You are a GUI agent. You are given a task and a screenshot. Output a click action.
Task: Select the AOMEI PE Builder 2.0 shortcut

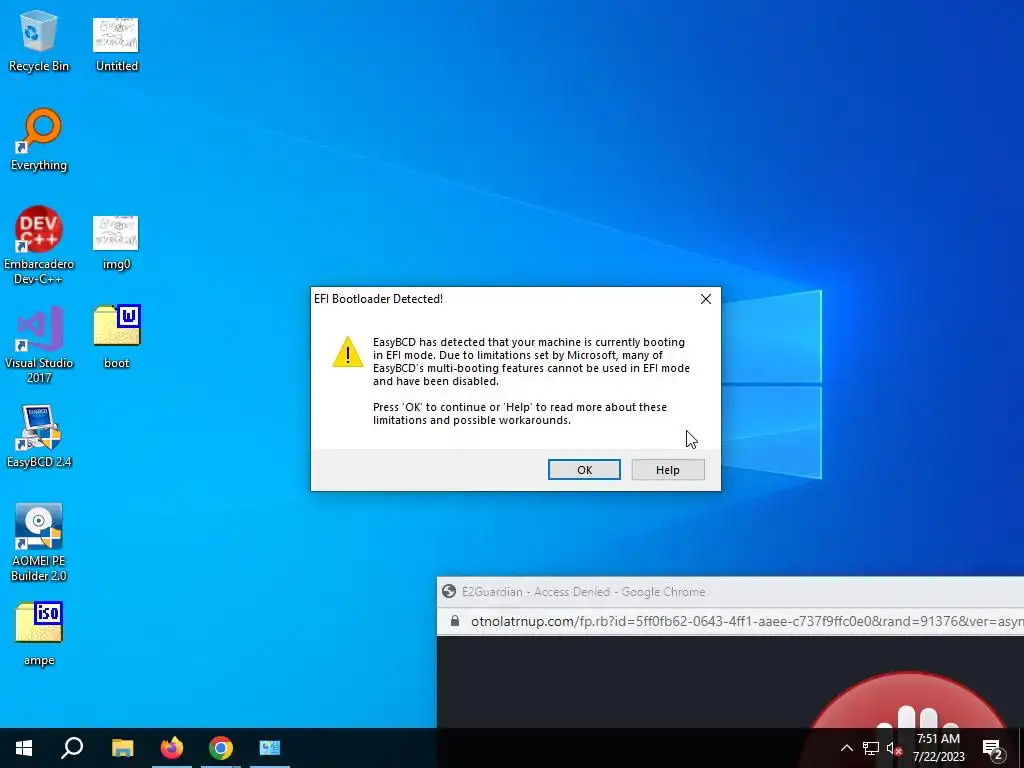tap(39, 542)
